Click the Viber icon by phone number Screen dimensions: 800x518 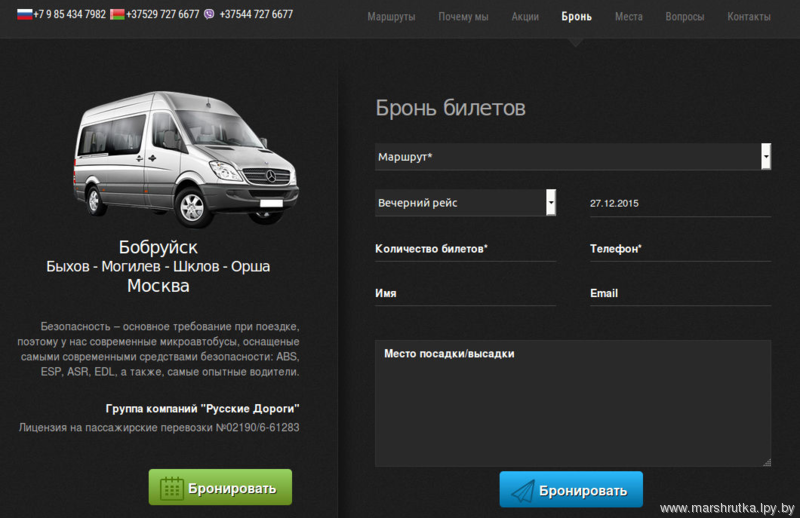(209, 14)
